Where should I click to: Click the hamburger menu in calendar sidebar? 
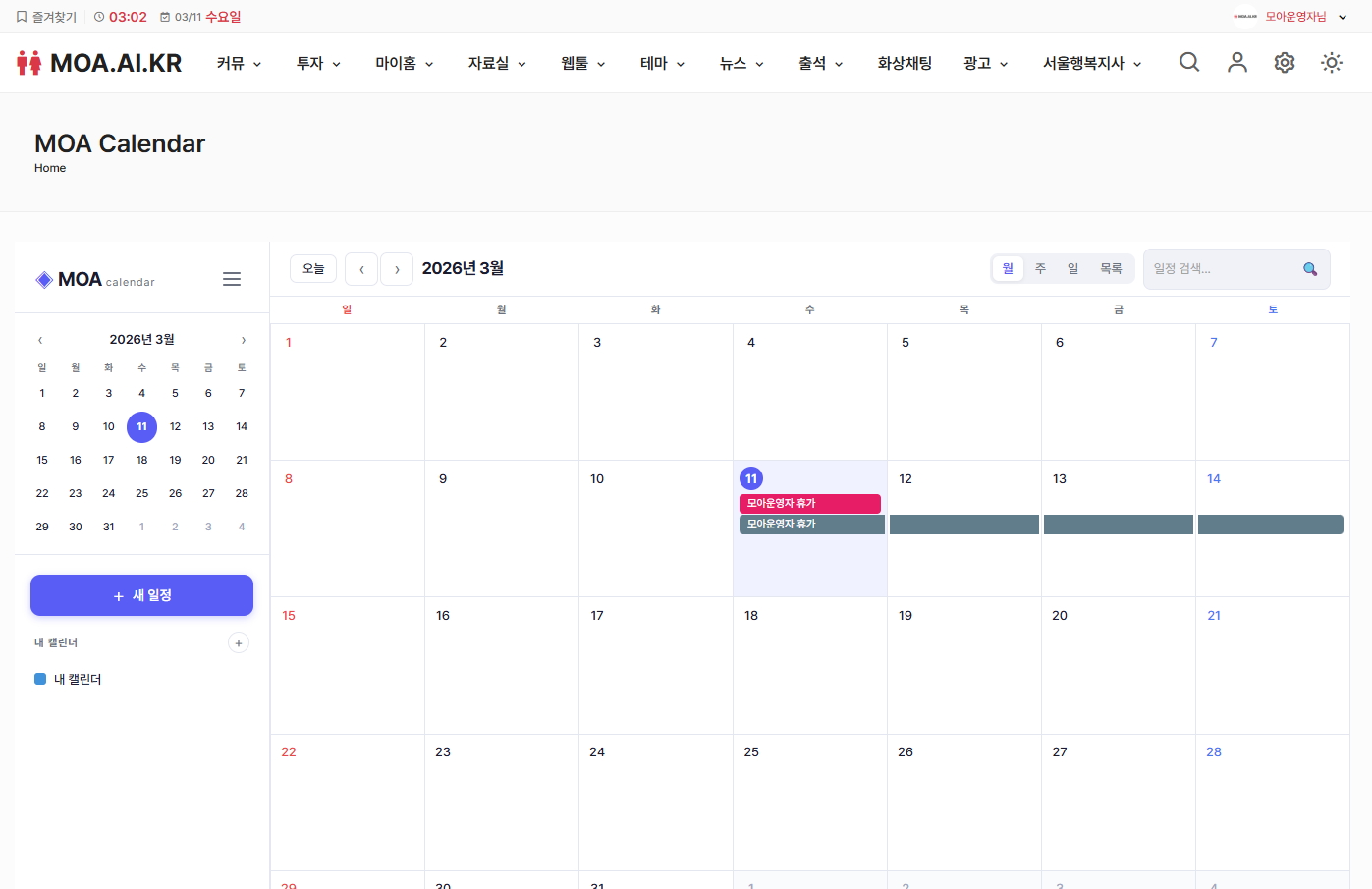232,279
